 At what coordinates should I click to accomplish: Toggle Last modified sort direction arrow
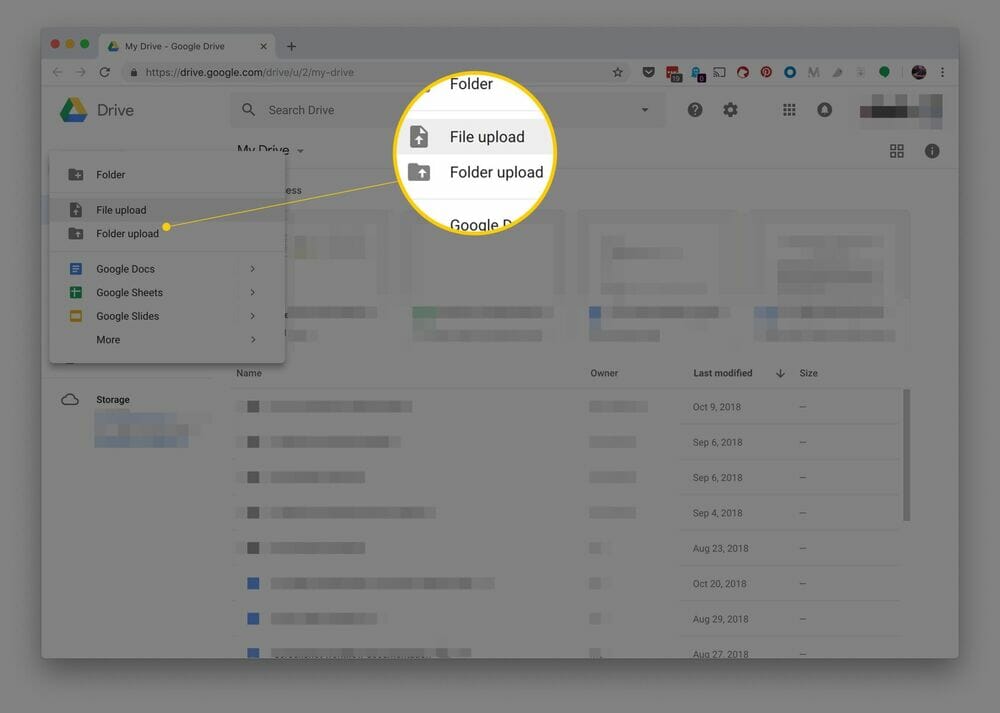(779, 373)
